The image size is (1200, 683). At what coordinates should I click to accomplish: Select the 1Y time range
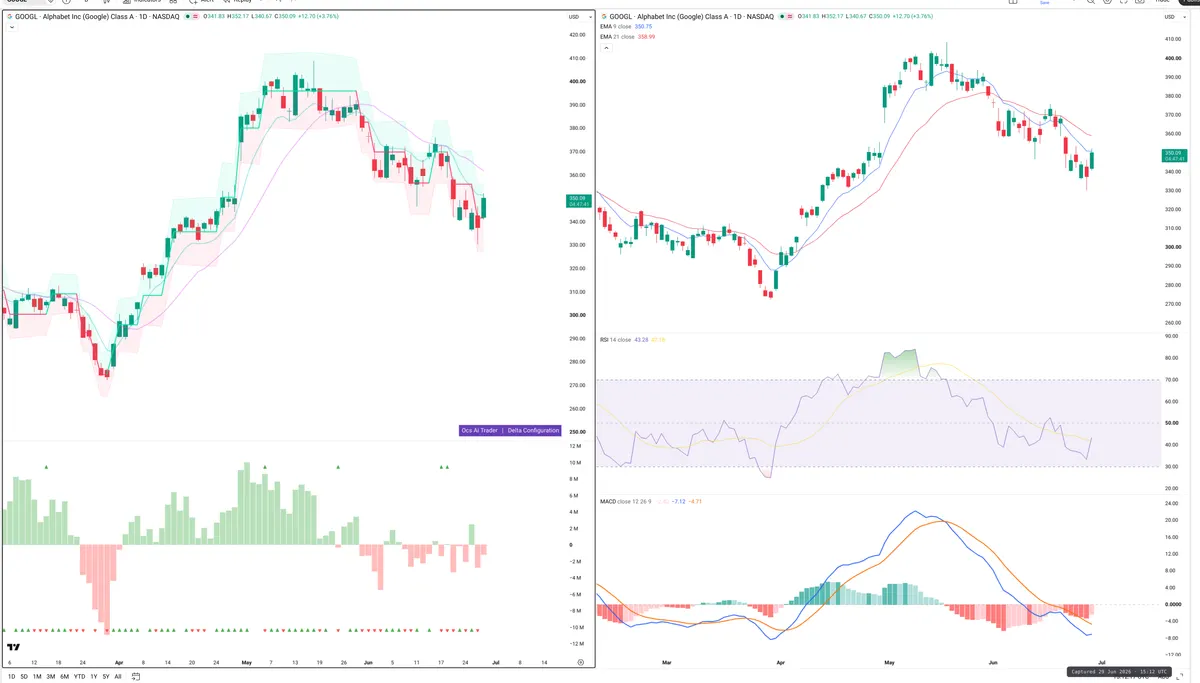pyautogui.click(x=94, y=677)
